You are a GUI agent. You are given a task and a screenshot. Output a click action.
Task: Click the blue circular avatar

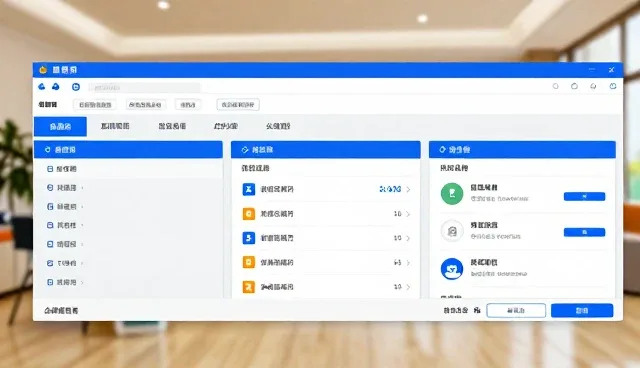coord(452,268)
